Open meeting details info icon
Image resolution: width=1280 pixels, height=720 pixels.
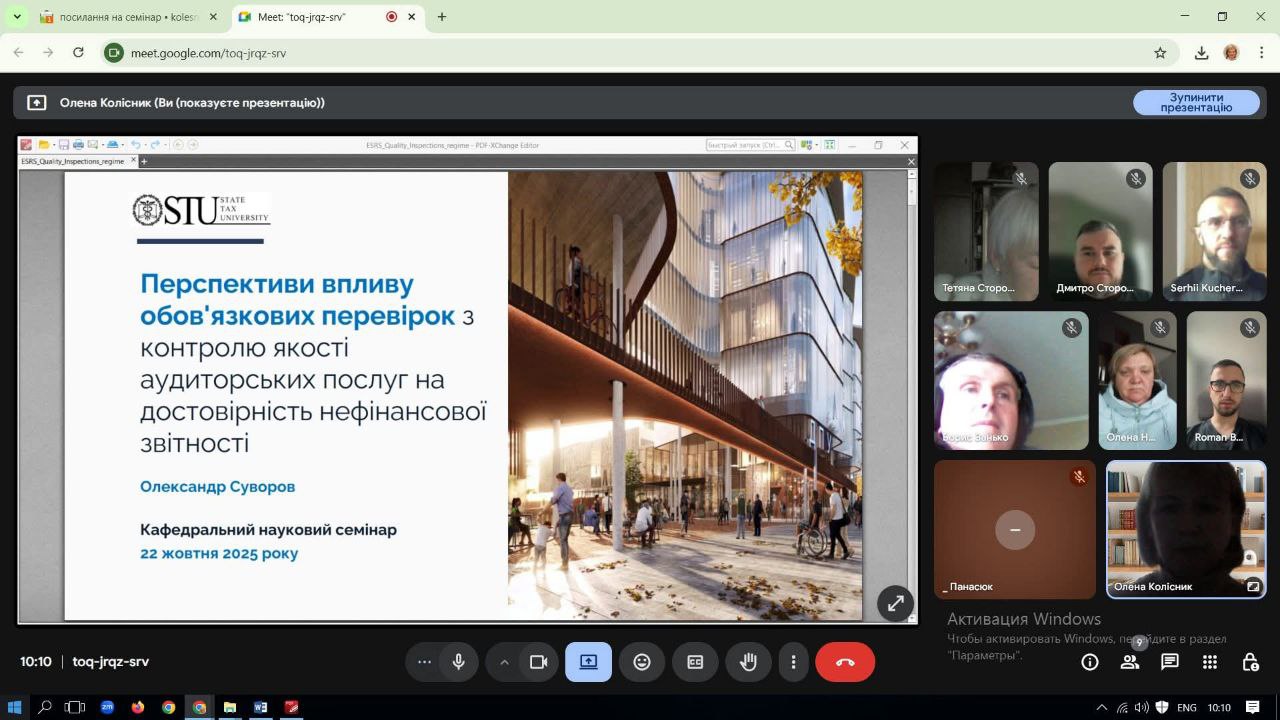click(1090, 662)
